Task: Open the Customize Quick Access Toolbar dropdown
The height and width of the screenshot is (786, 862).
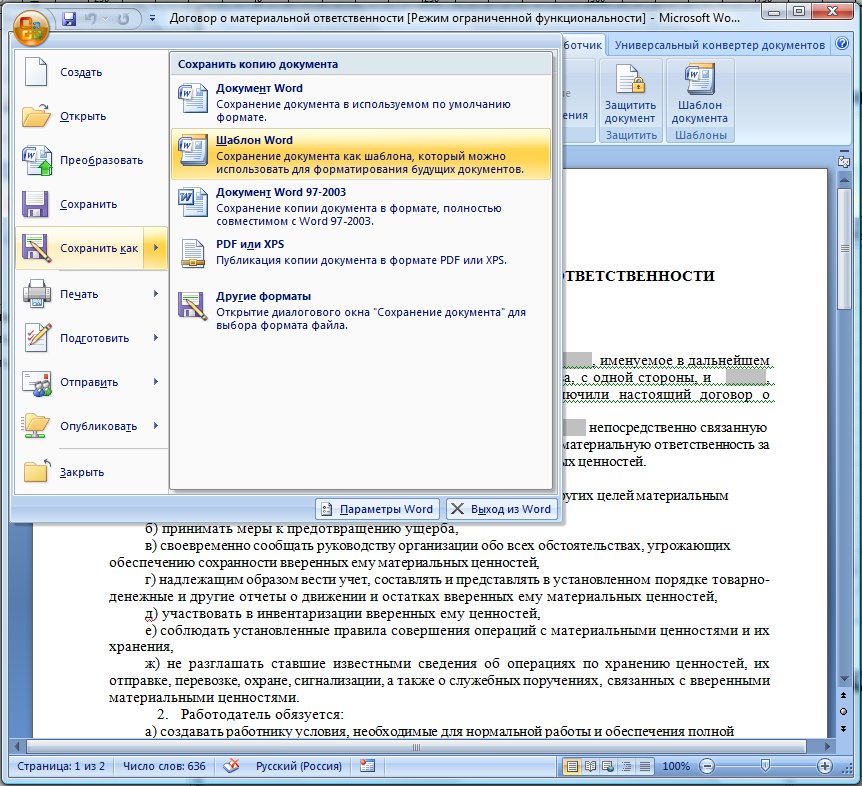Action: coord(152,19)
